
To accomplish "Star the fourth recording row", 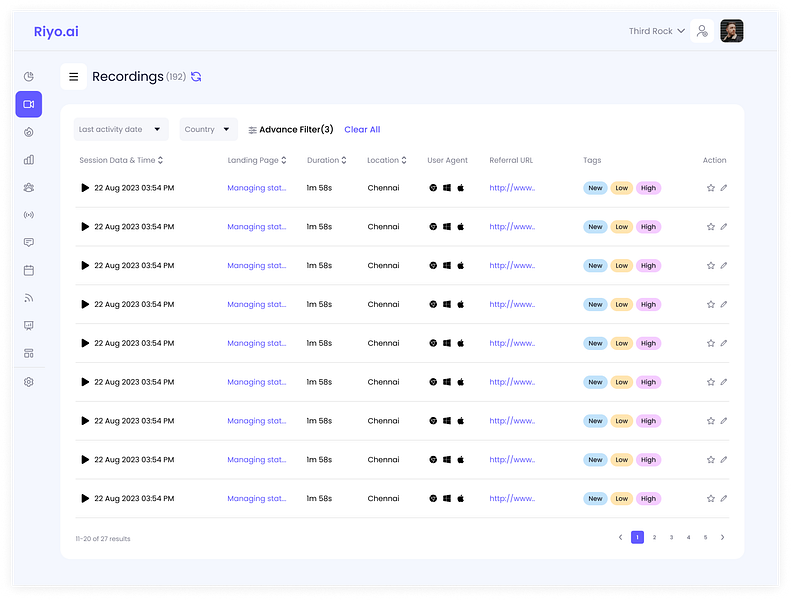I will tap(711, 304).
